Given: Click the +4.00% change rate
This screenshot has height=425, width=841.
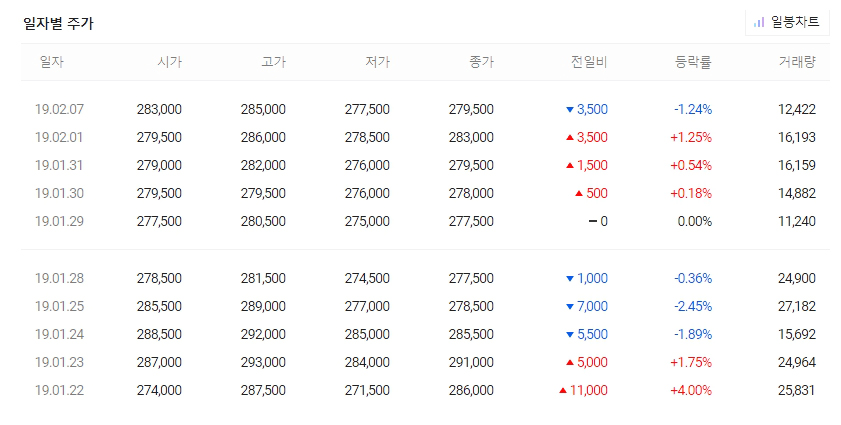Looking at the screenshot, I should [x=691, y=390].
